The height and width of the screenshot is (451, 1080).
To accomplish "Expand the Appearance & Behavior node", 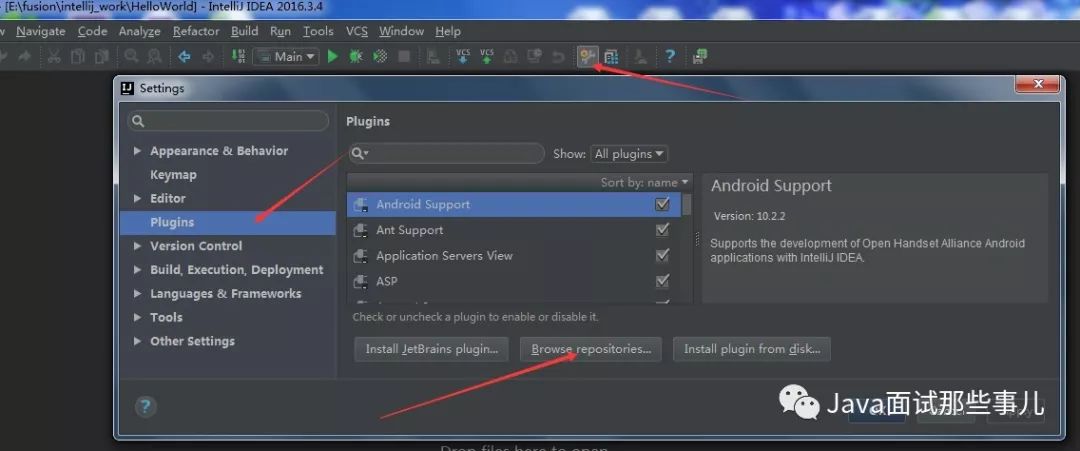I will (138, 151).
